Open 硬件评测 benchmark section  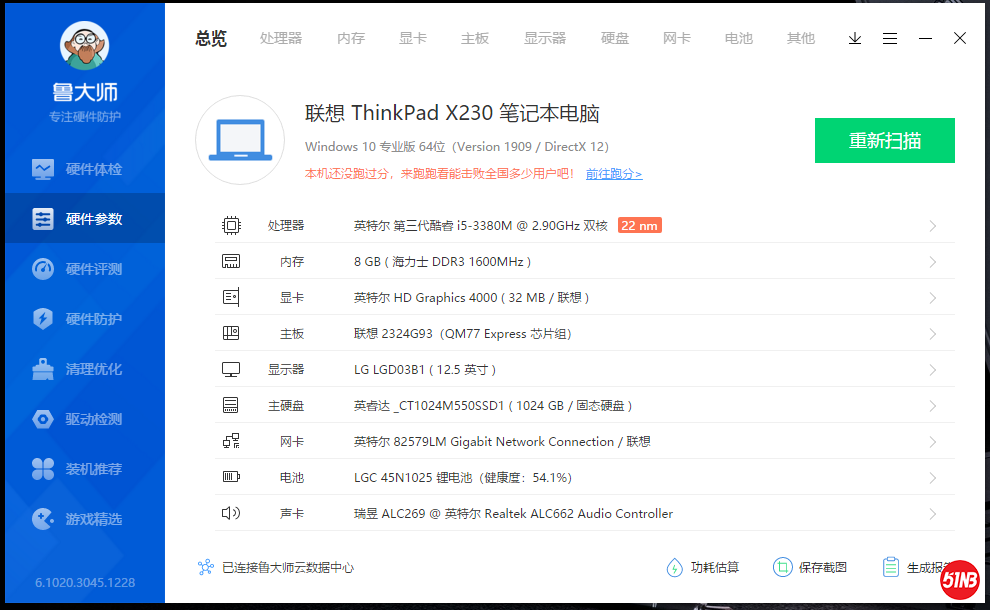[85, 269]
